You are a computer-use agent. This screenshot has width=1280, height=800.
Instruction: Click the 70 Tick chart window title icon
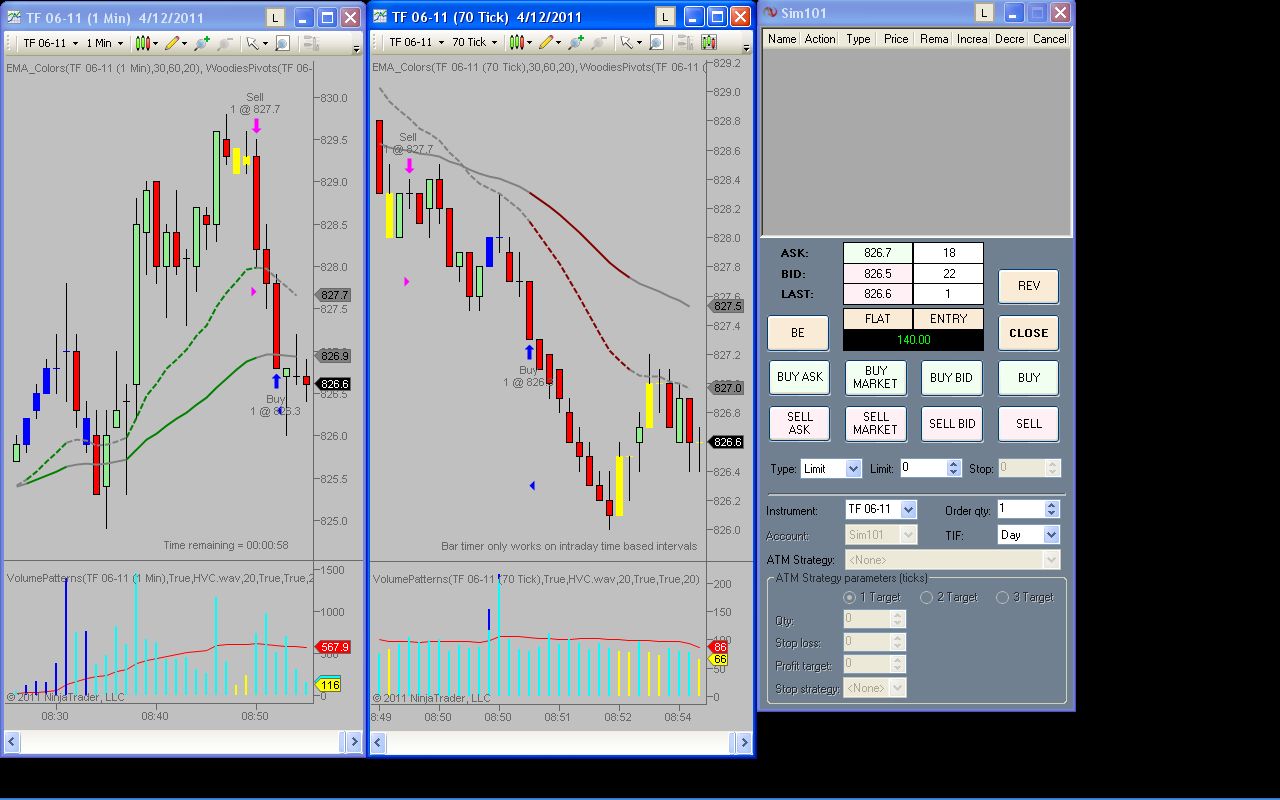[x=380, y=16]
